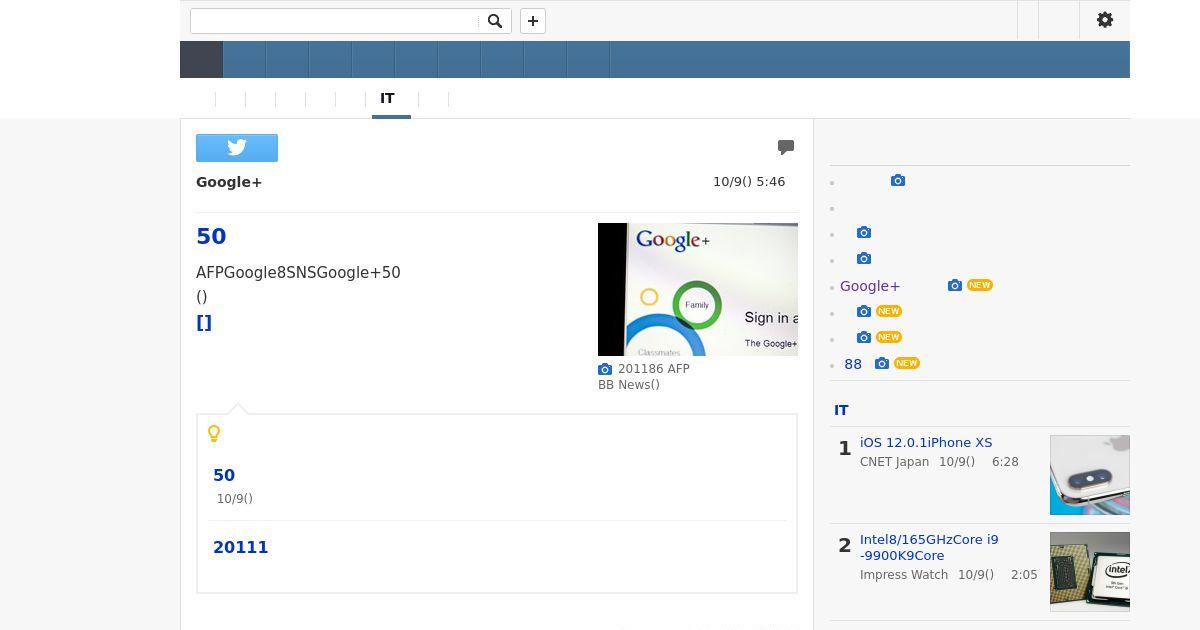Click the blue [] link under summary
Screen dimensions: 1200x630
pyautogui.click(x=204, y=322)
